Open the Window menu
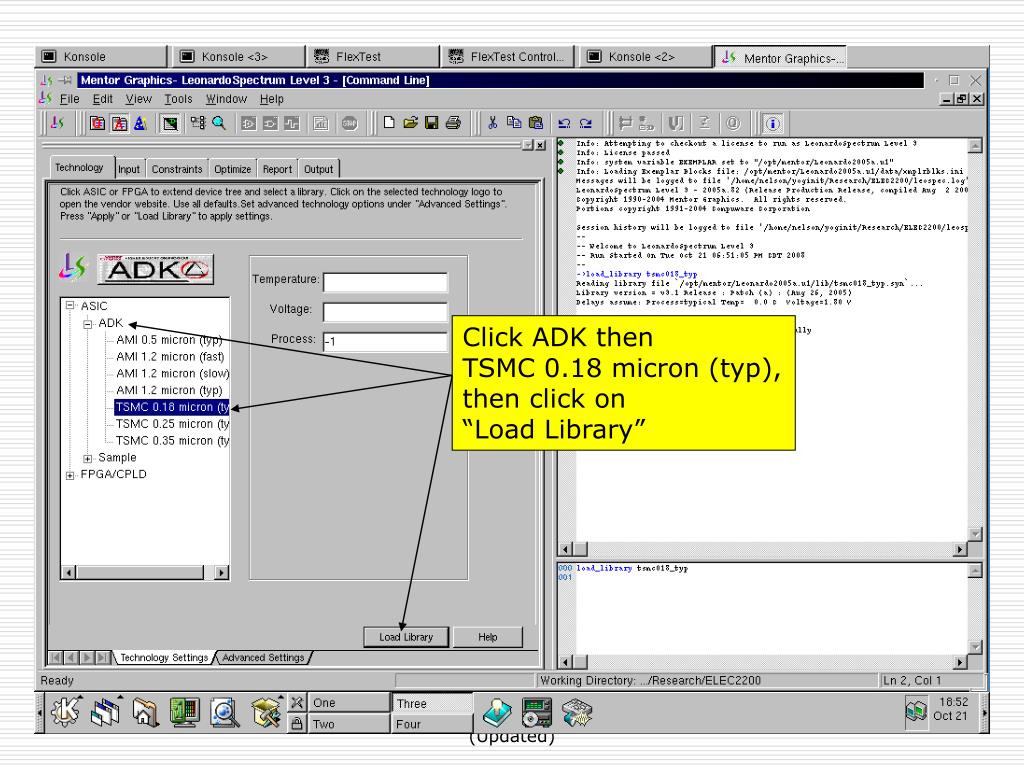The image size is (1024, 768). click(x=226, y=99)
